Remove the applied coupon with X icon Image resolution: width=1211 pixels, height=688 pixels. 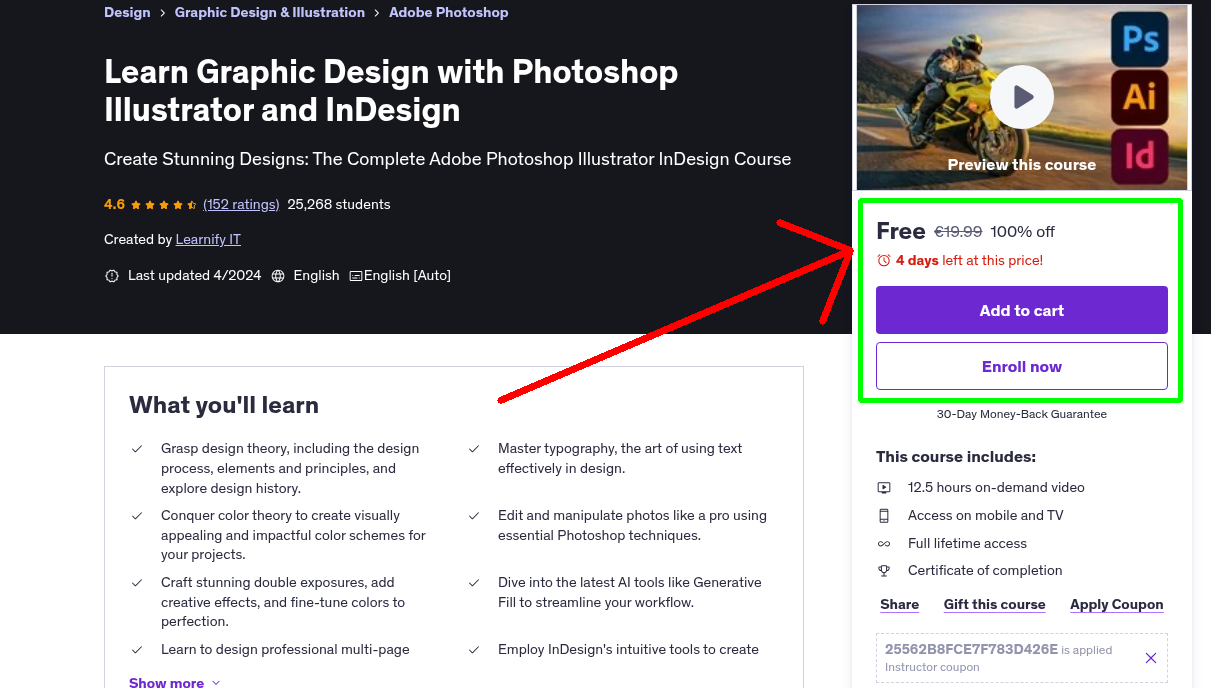[x=1151, y=657]
